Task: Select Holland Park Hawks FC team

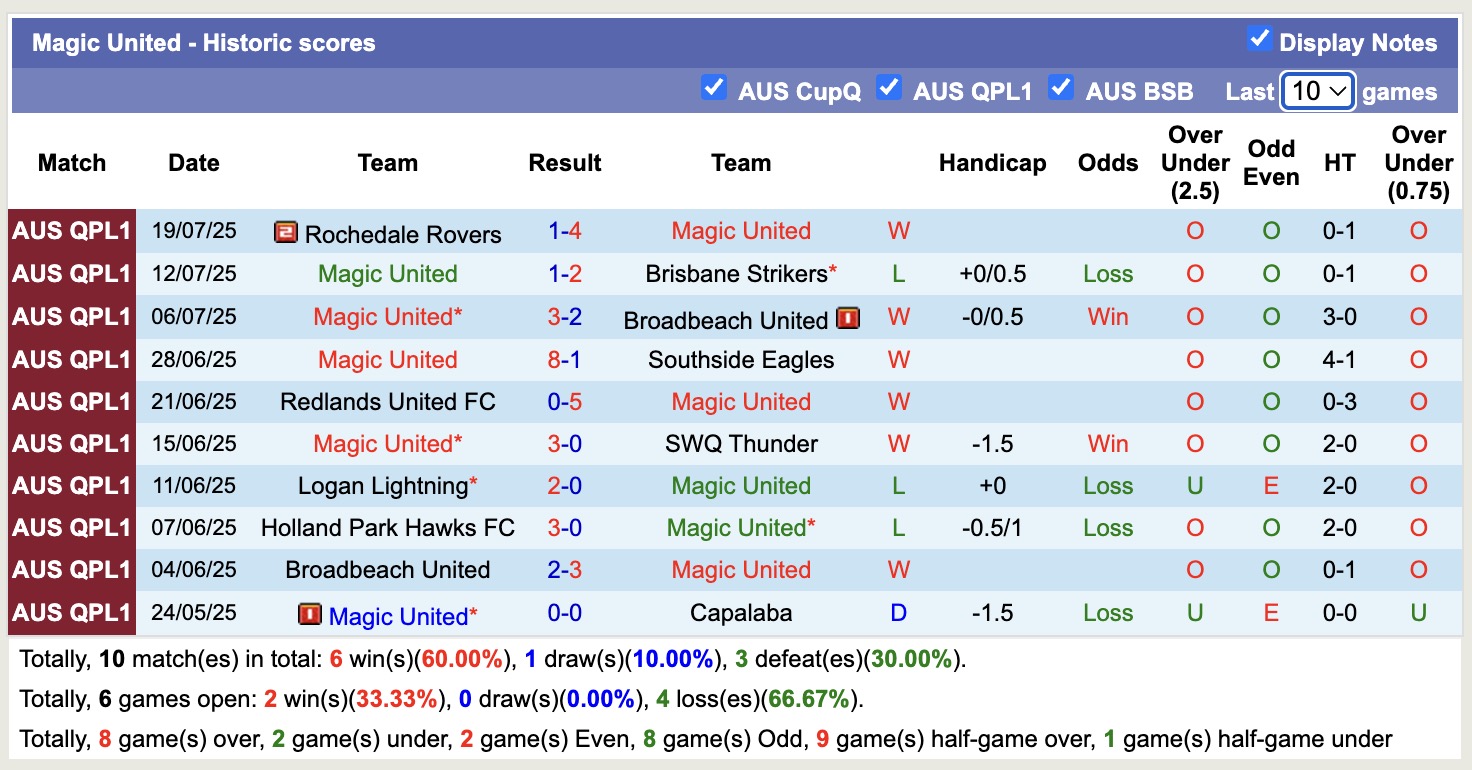Action: click(388, 528)
